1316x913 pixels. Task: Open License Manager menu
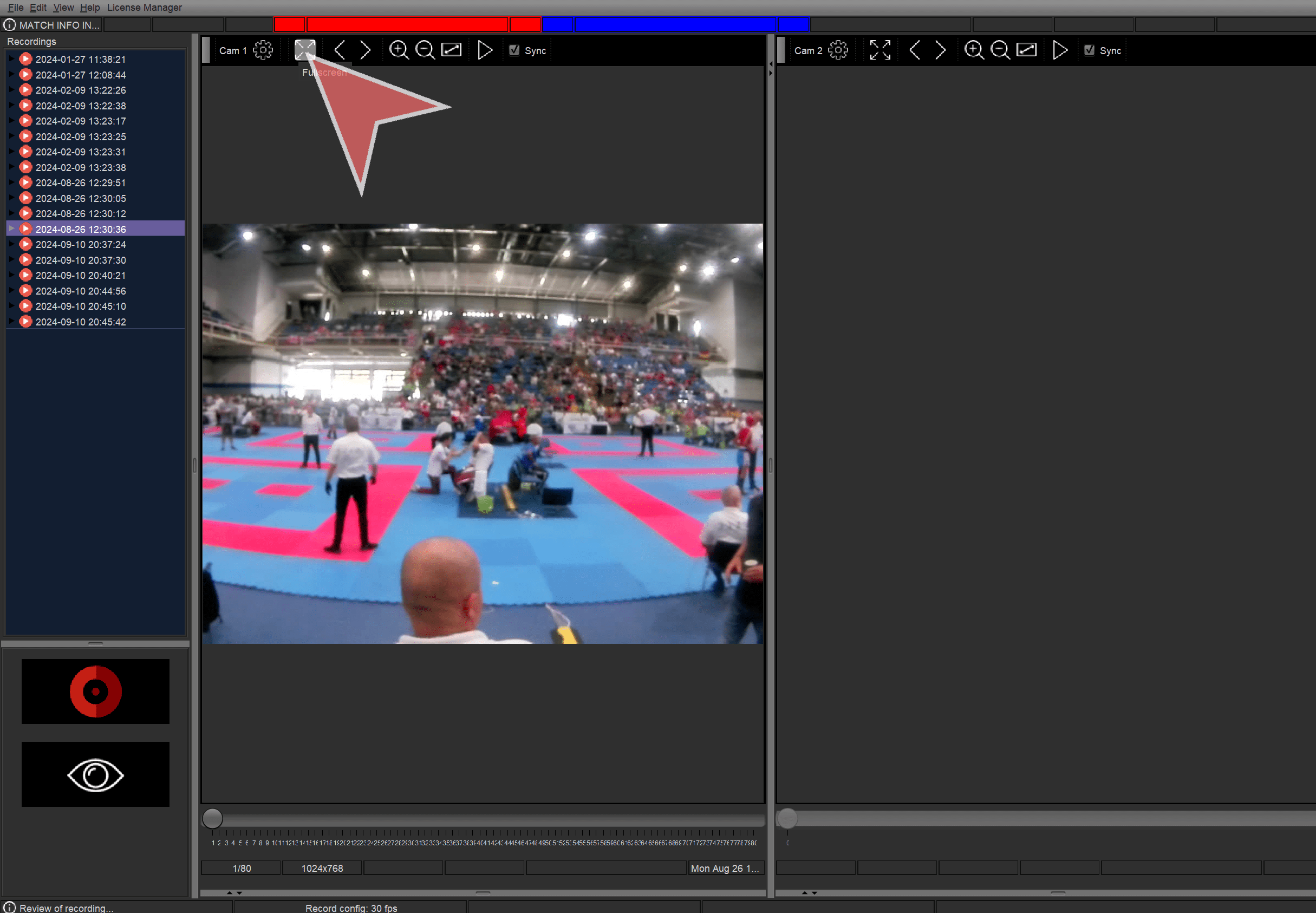pyautogui.click(x=144, y=8)
